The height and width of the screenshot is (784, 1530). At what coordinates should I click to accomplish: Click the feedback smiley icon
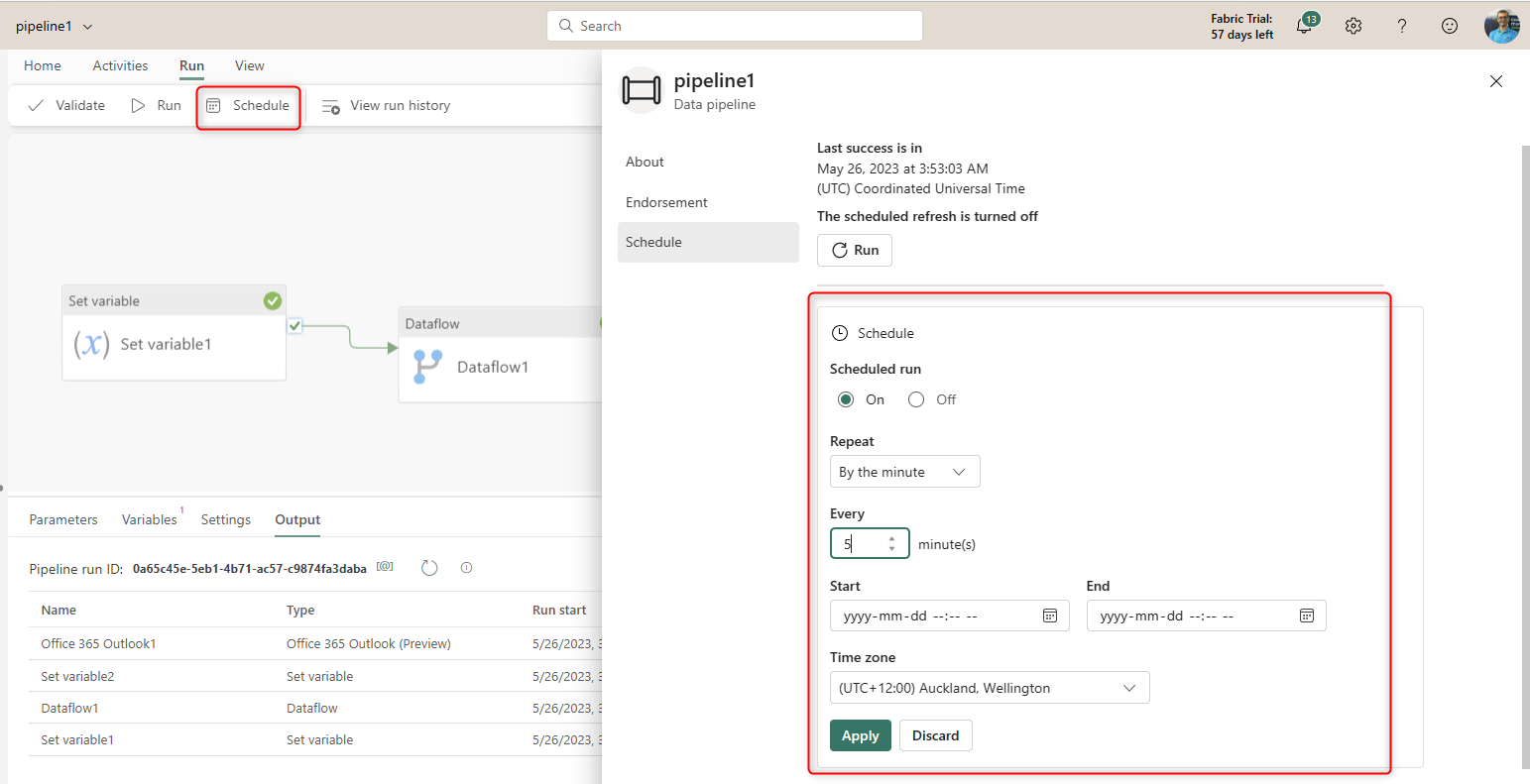click(x=1450, y=27)
